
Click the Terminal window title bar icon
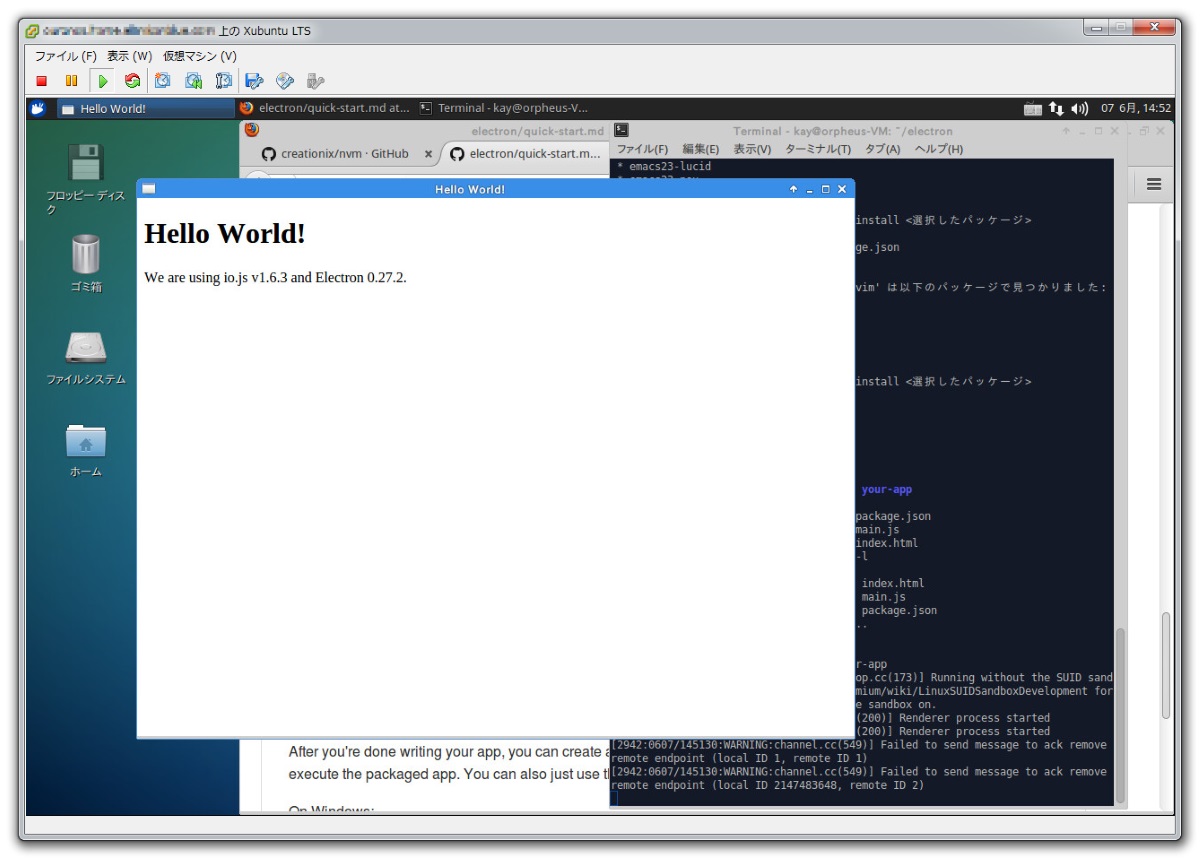point(622,130)
